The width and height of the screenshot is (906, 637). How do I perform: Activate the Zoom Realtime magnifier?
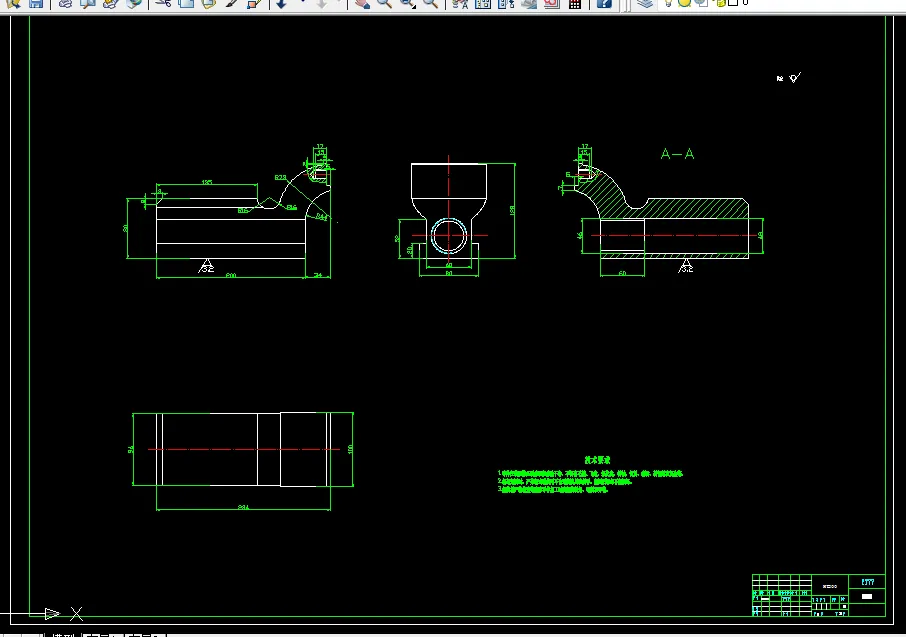(384, 3)
